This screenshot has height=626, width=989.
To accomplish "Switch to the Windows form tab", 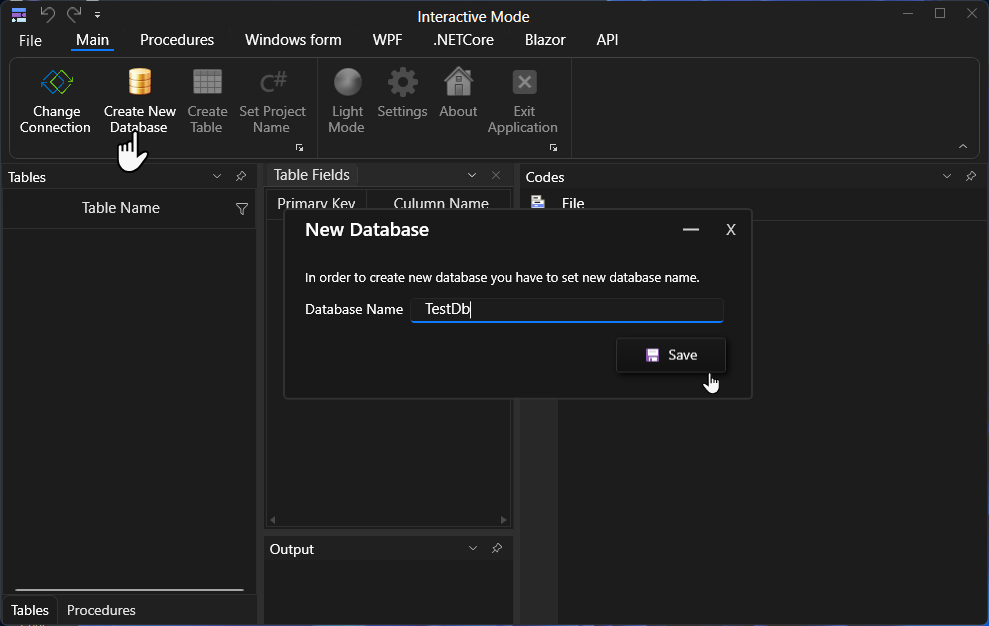I will 293,40.
